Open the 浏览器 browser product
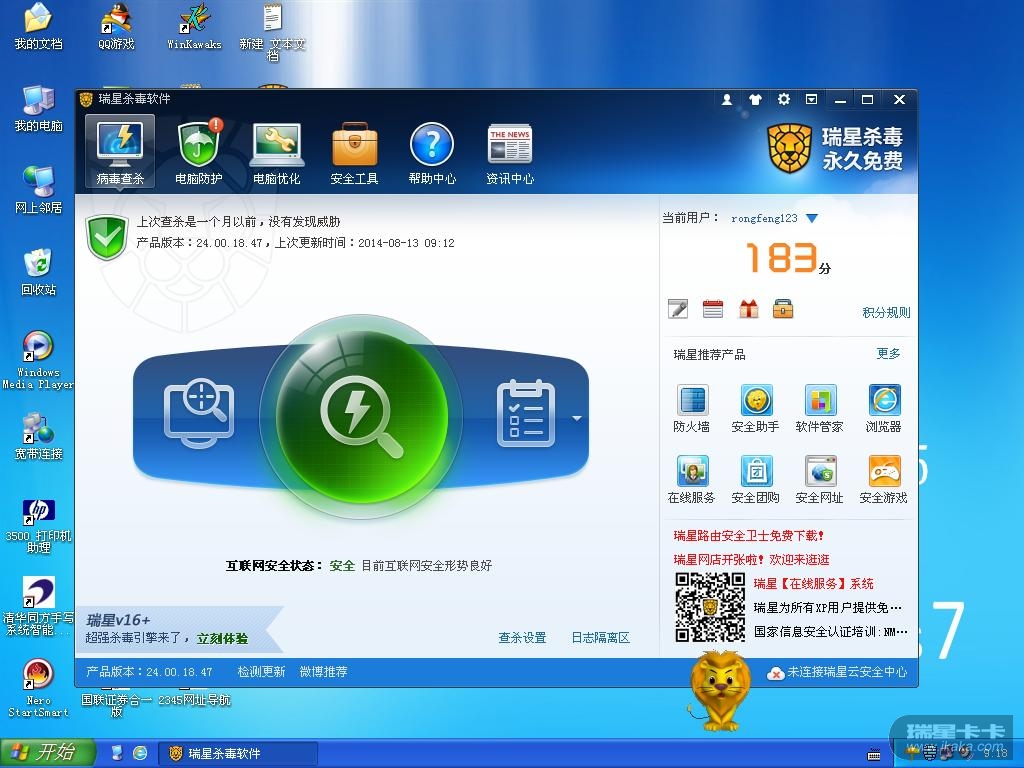Image resolution: width=1024 pixels, height=768 pixels. pos(884,409)
